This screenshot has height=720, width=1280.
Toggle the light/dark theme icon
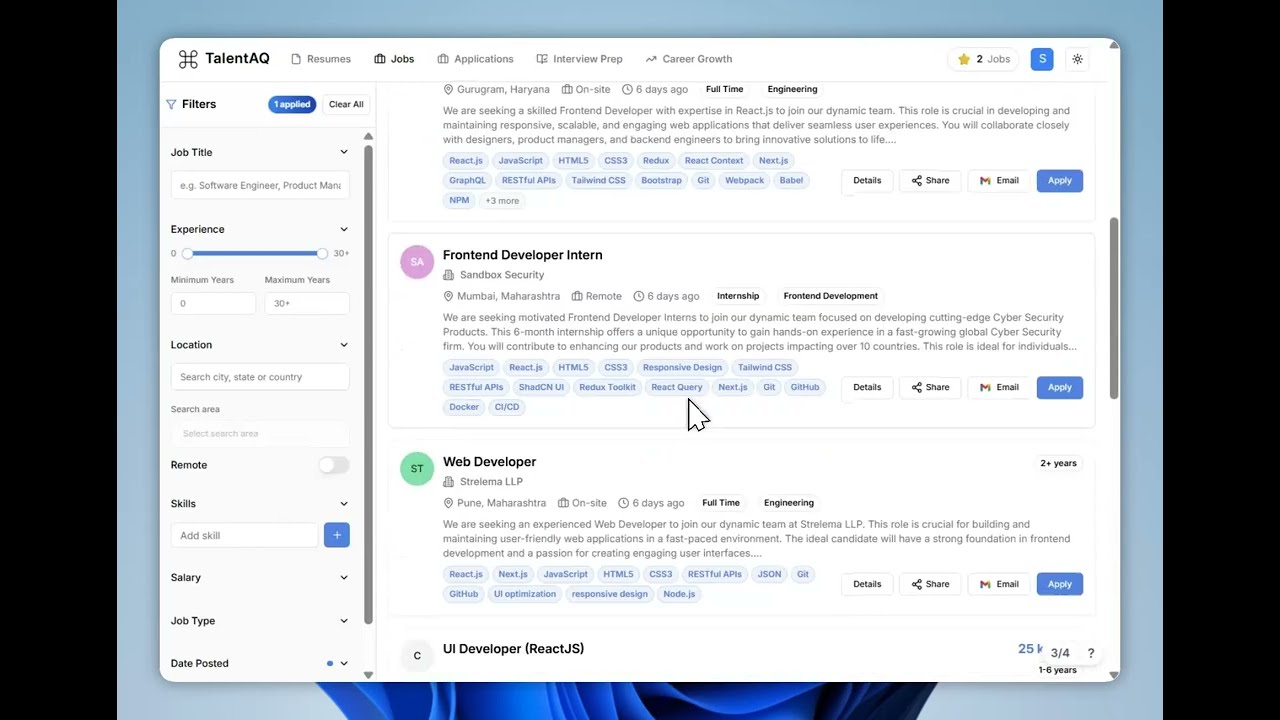pos(1077,59)
